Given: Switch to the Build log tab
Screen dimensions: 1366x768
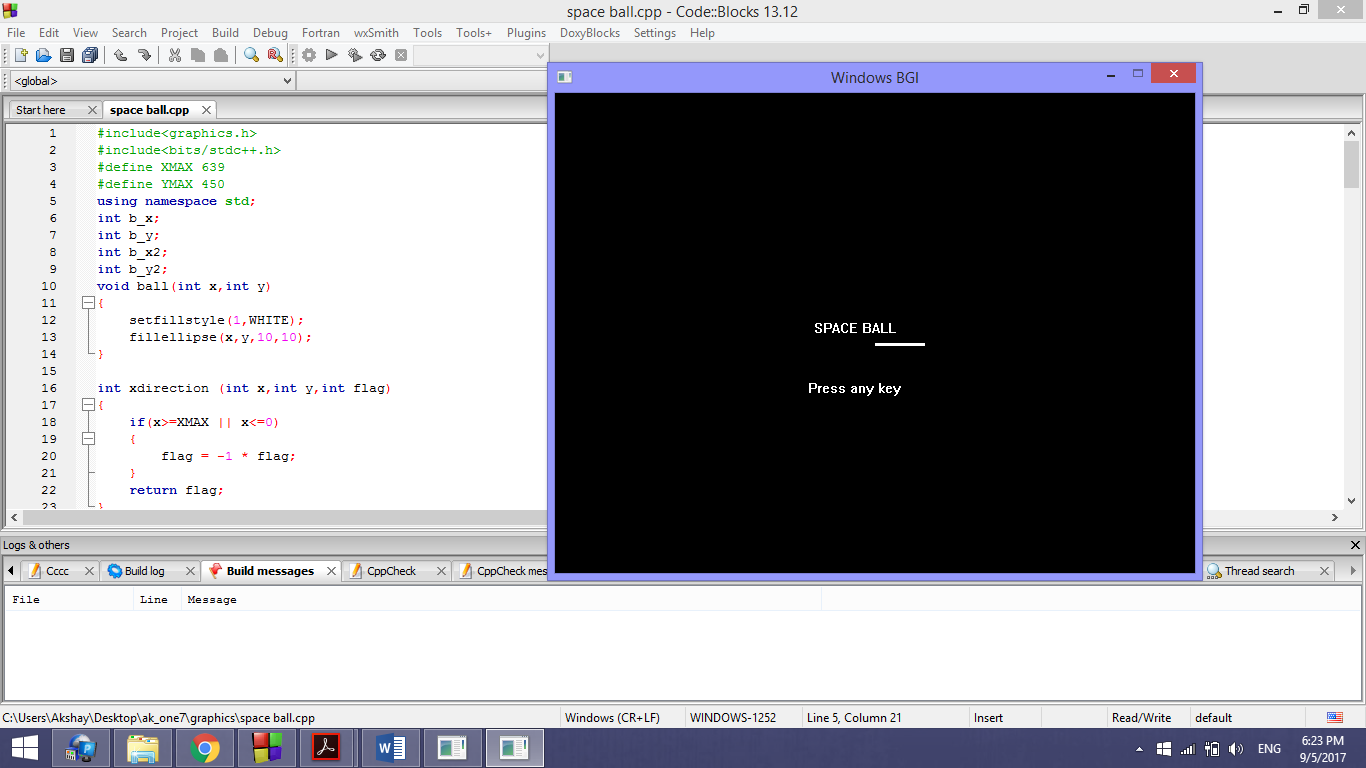Looking at the screenshot, I should [144, 571].
